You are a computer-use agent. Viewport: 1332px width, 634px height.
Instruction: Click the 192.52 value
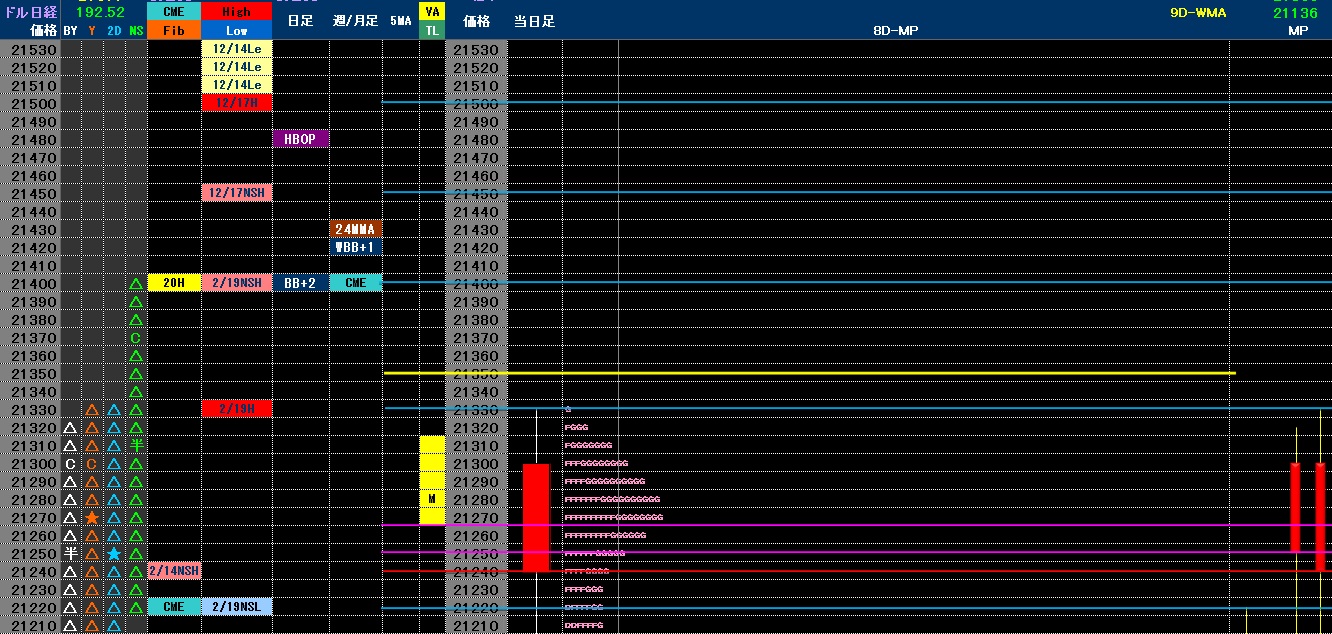100,12
